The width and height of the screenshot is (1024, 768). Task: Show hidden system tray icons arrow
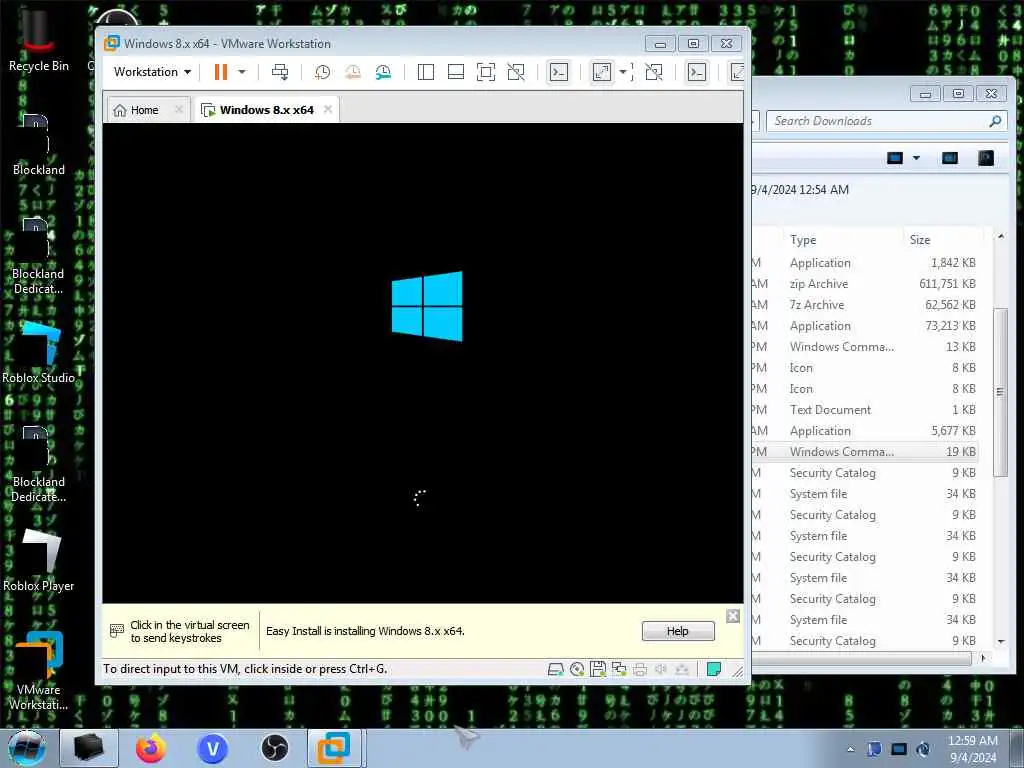(x=850, y=749)
